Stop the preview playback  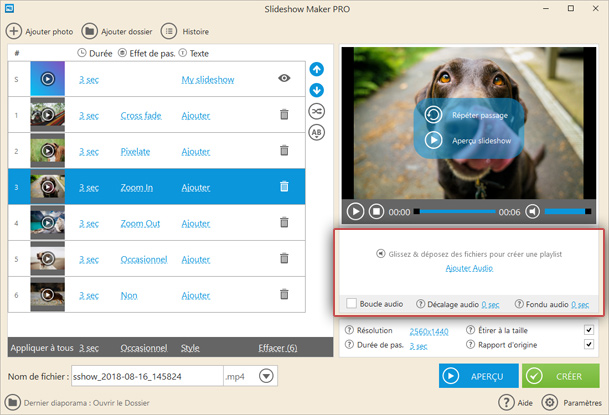pyautogui.click(x=376, y=212)
